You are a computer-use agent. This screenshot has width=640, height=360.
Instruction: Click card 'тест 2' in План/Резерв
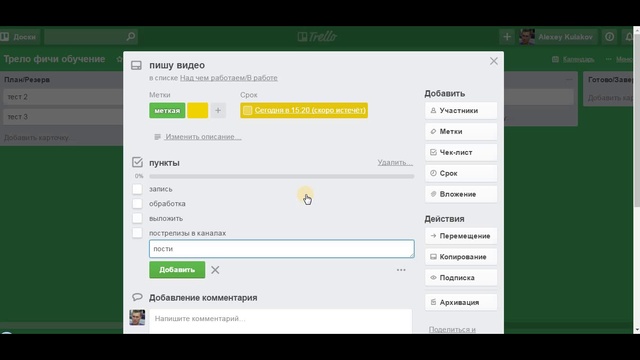click(x=63, y=97)
